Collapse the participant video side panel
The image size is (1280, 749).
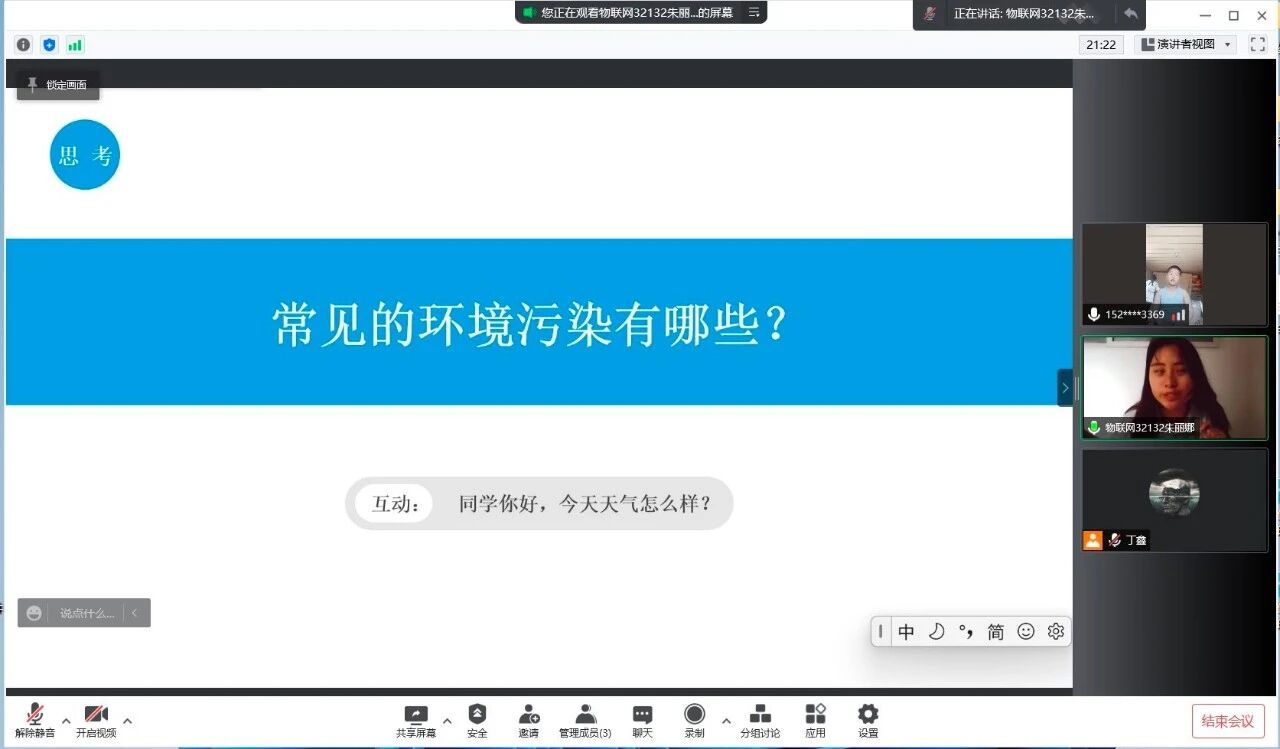(1065, 388)
